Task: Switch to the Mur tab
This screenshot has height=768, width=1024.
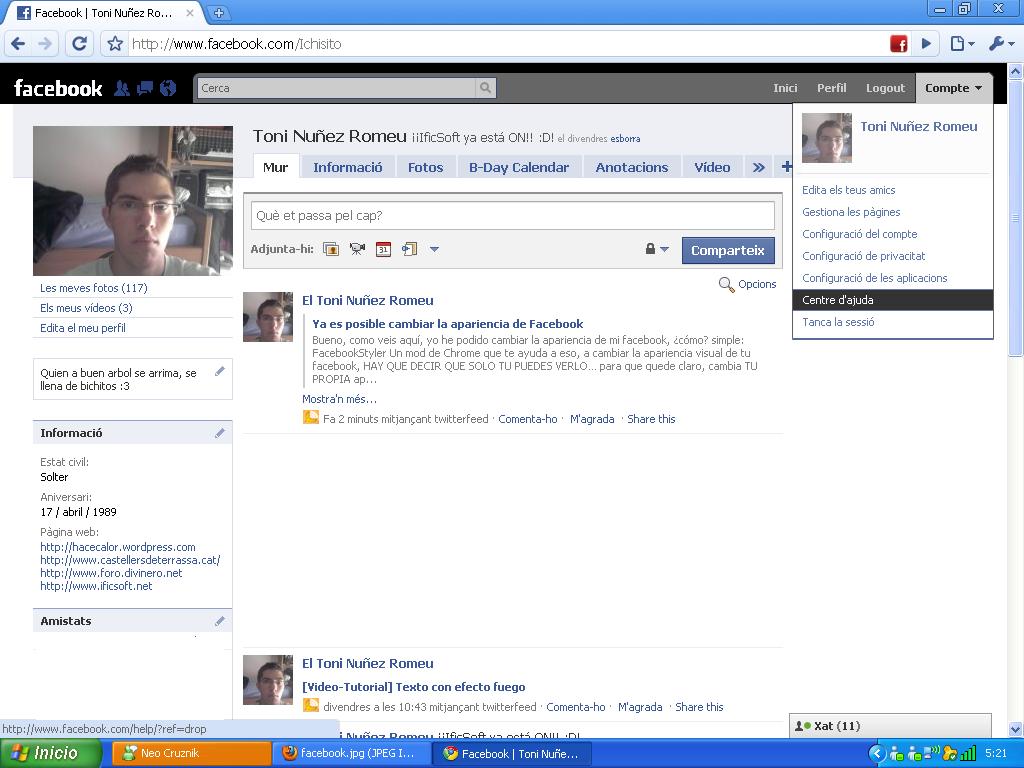Action: pos(276,167)
